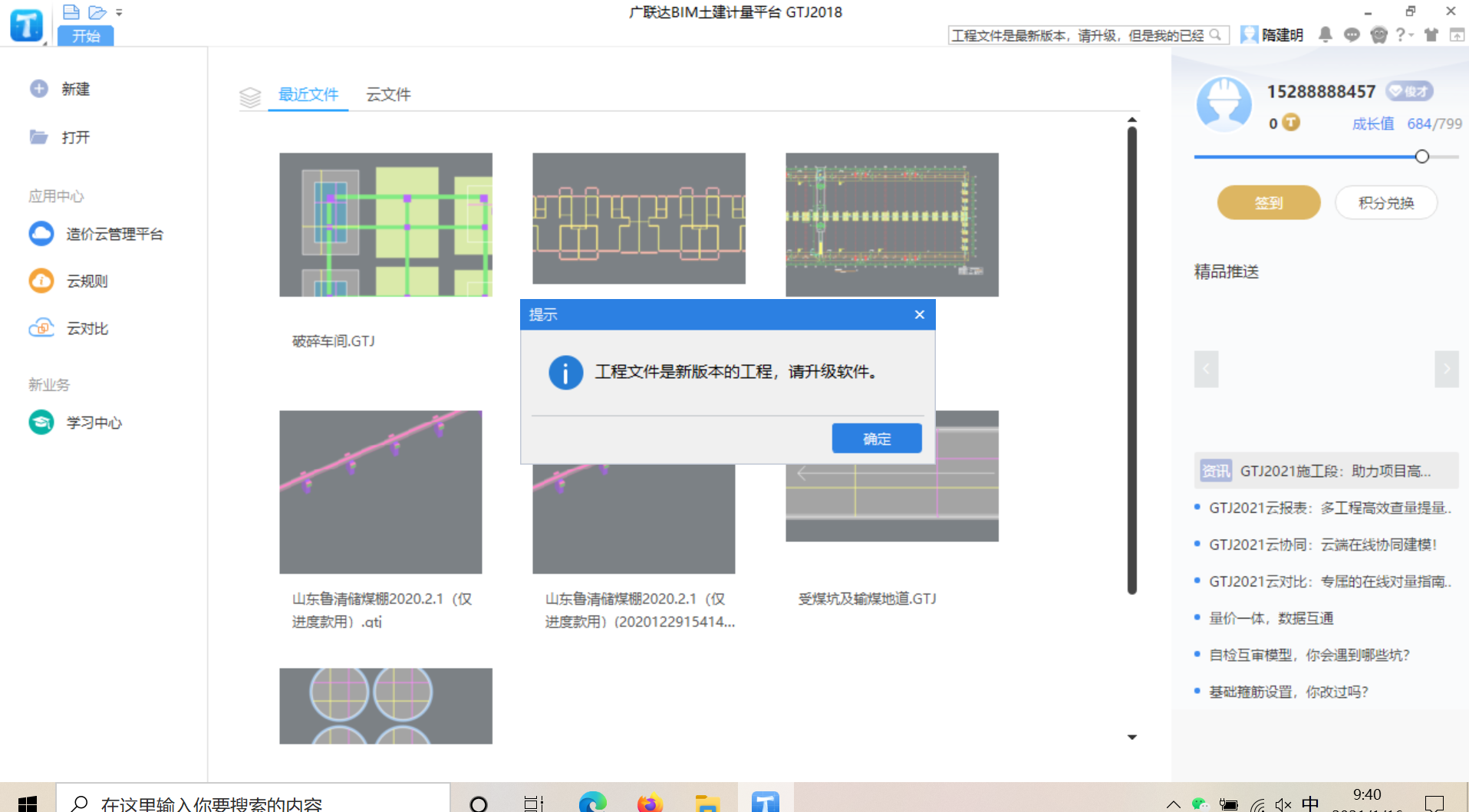Open 云对比 cloud compare icon
The width and height of the screenshot is (1469, 812).
41,328
